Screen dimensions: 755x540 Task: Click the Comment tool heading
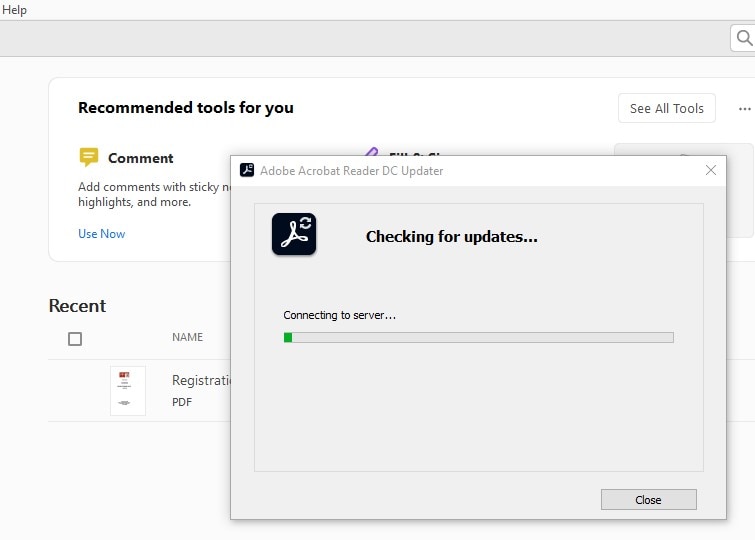pyautogui.click(x=141, y=158)
